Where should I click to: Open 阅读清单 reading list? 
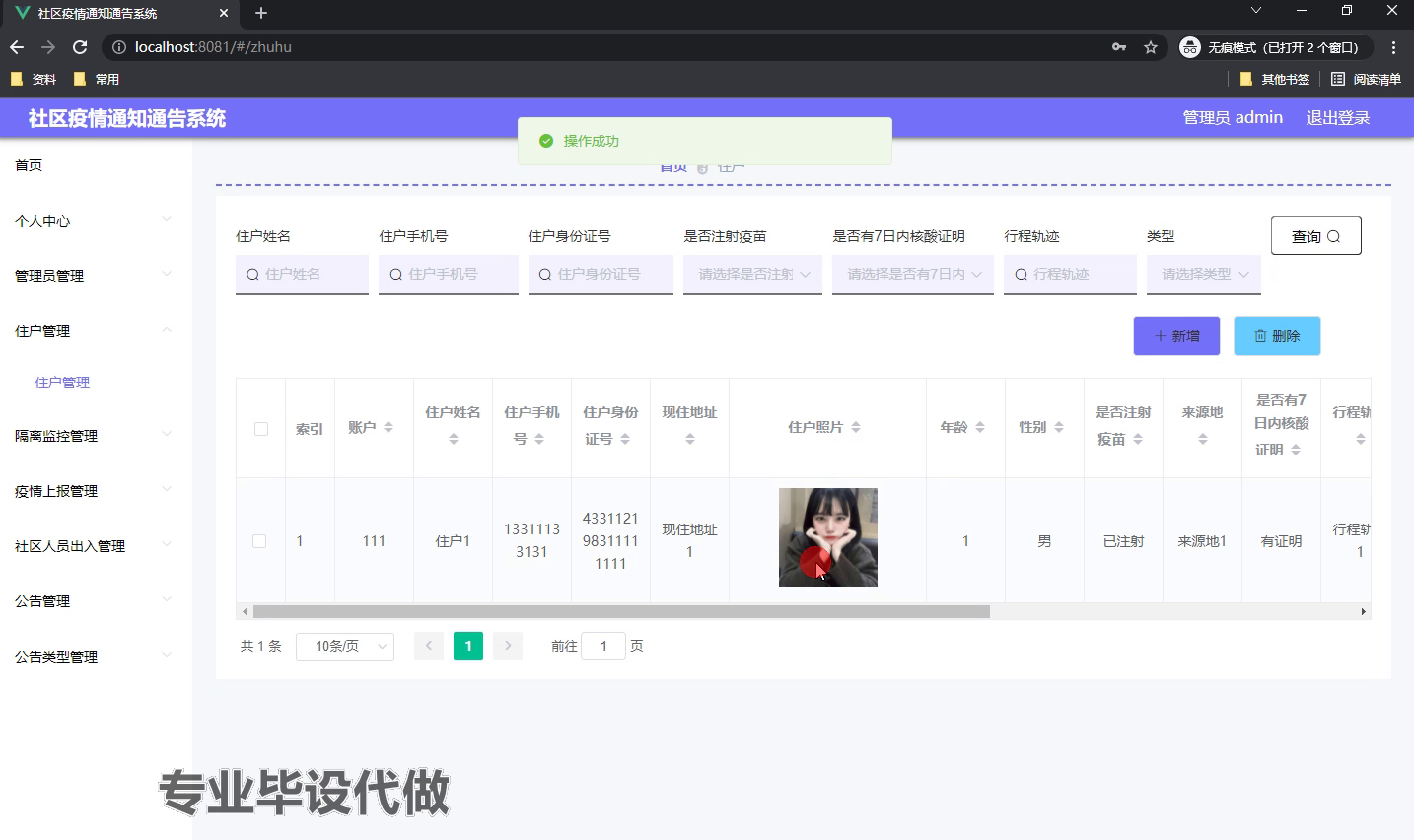1366,79
